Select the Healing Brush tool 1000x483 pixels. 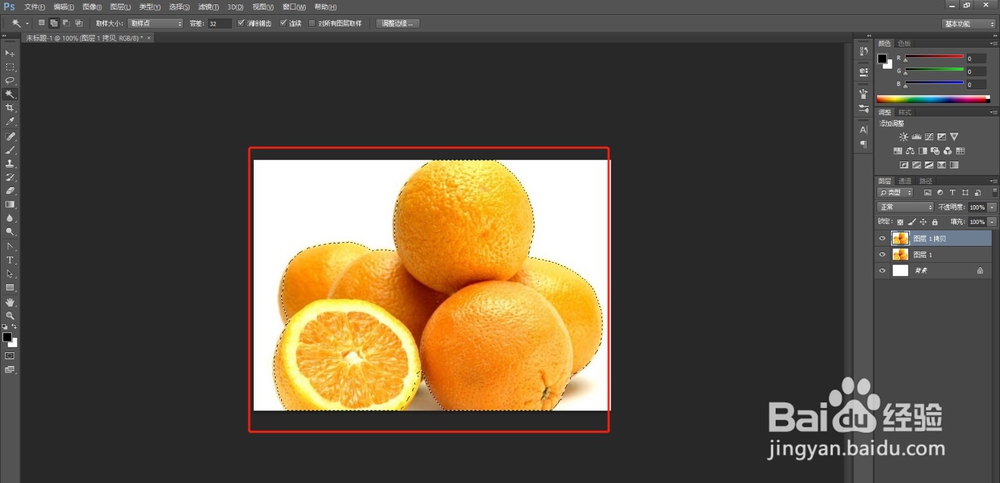pos(10,137)
